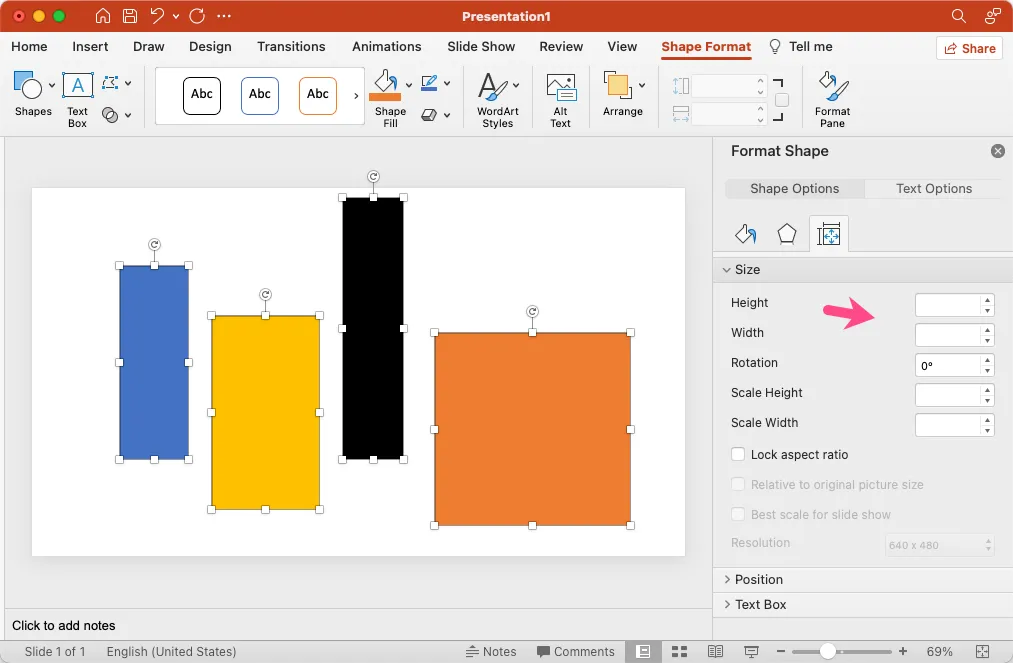Screen dimensions: 1013x663
Task: Open the Comments panel
Action: point(576,651)
